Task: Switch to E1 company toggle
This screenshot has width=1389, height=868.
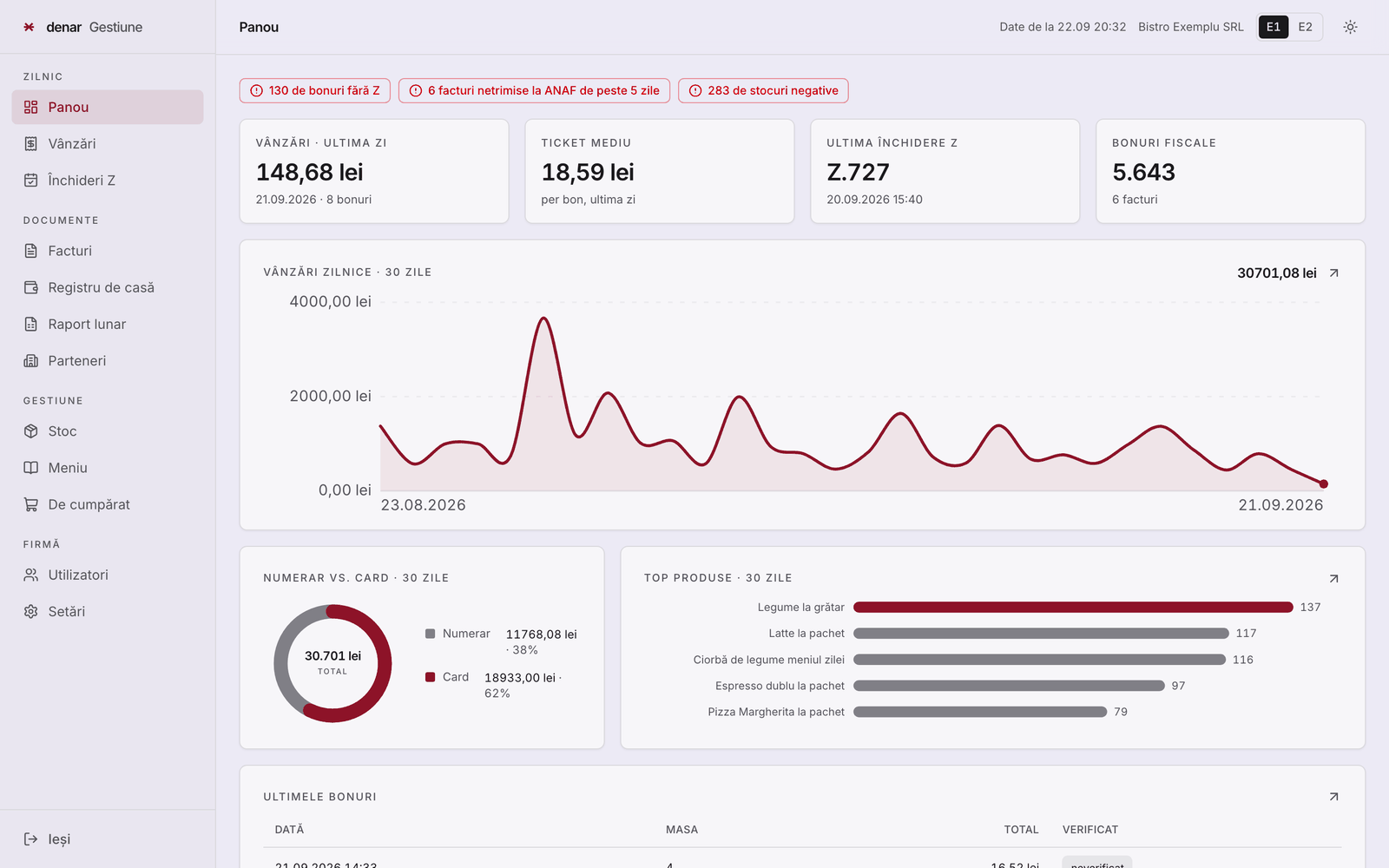Action: [1274, 27]
